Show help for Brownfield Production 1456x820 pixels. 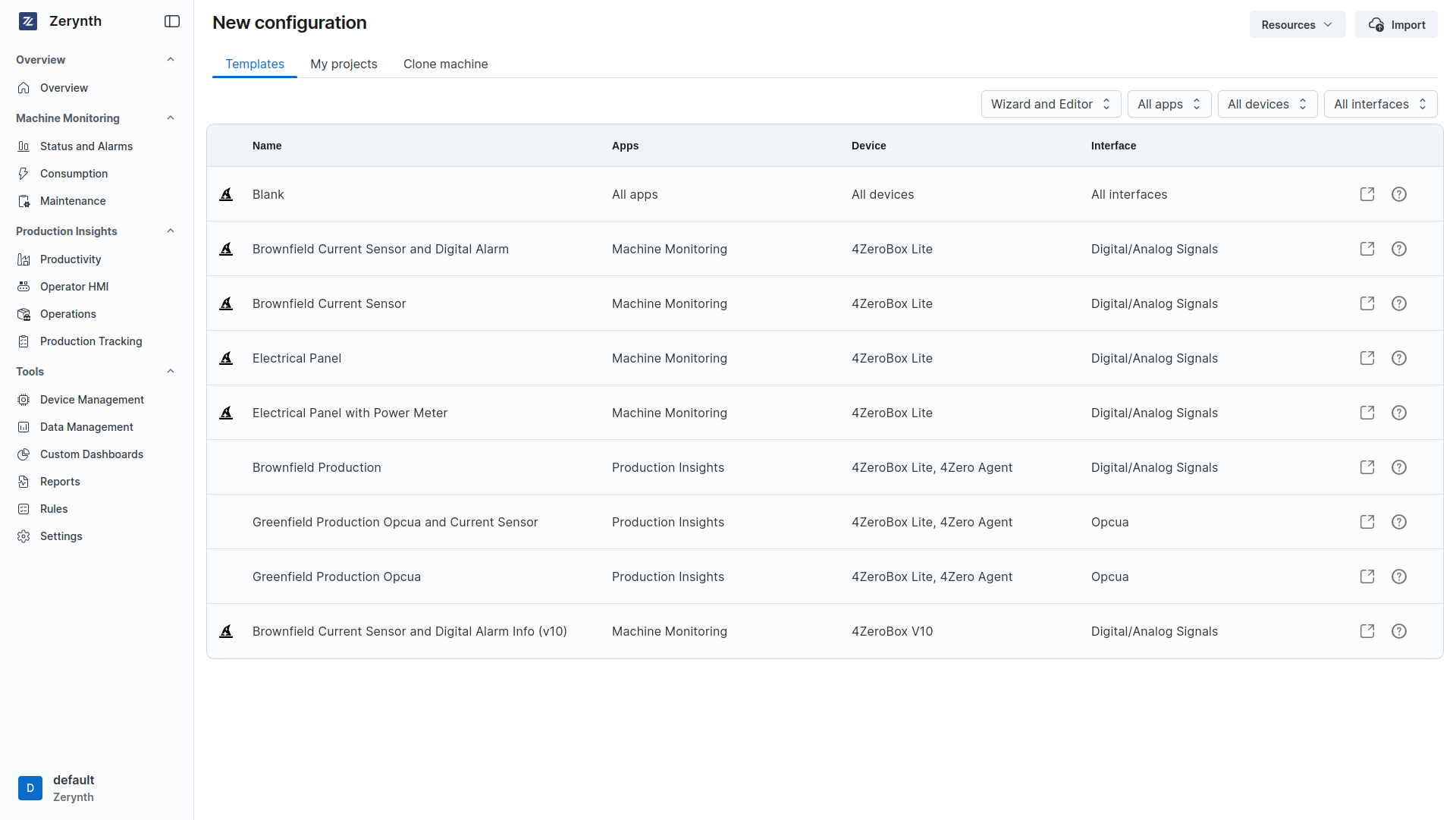point(1399,467)
